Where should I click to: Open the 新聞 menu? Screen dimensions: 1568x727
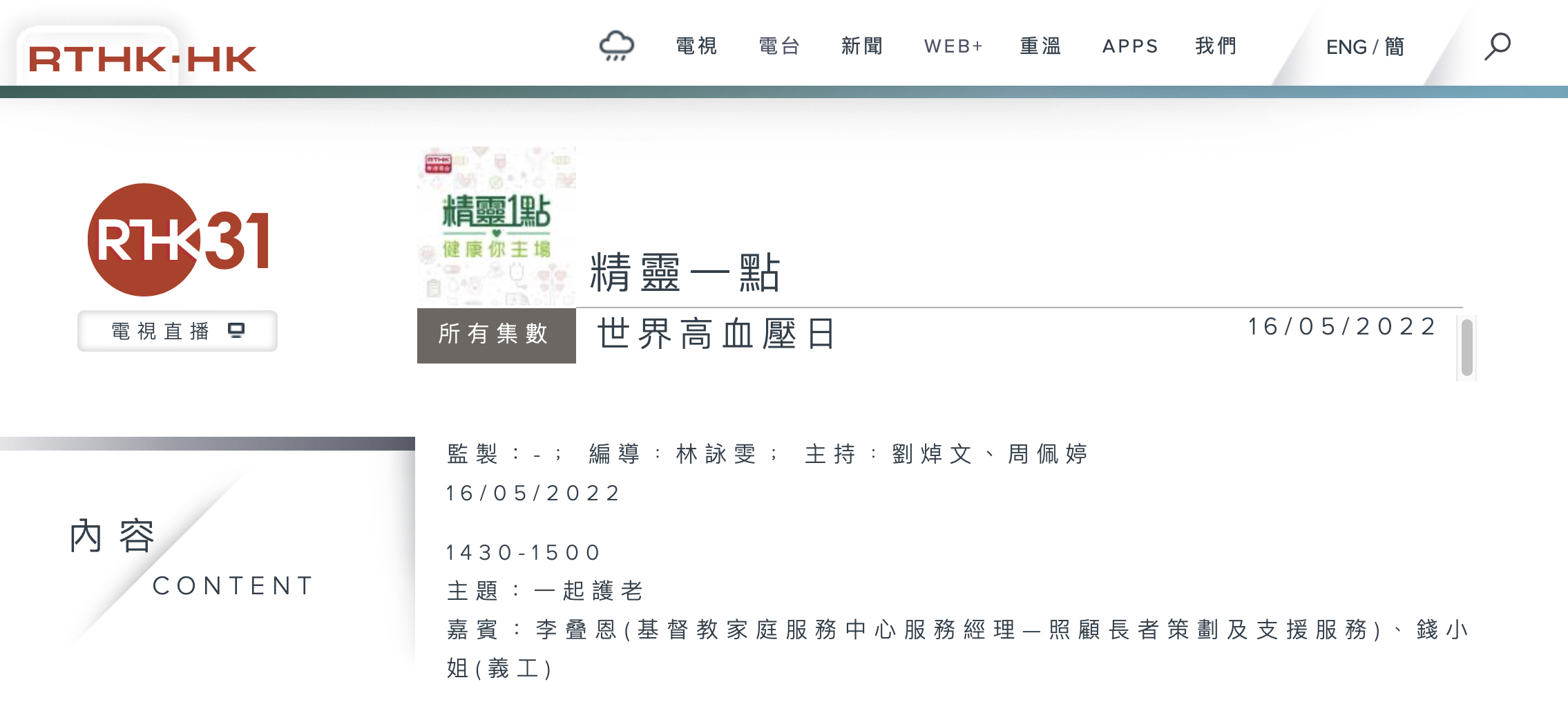(x=862, y=46)
